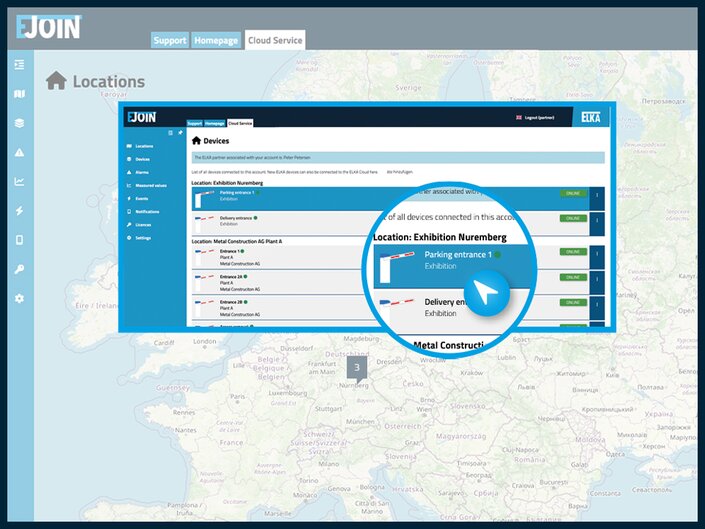Click the light-blue ELKA partner info banner
The image size is (705, 529).
click(x=398, y=158)
